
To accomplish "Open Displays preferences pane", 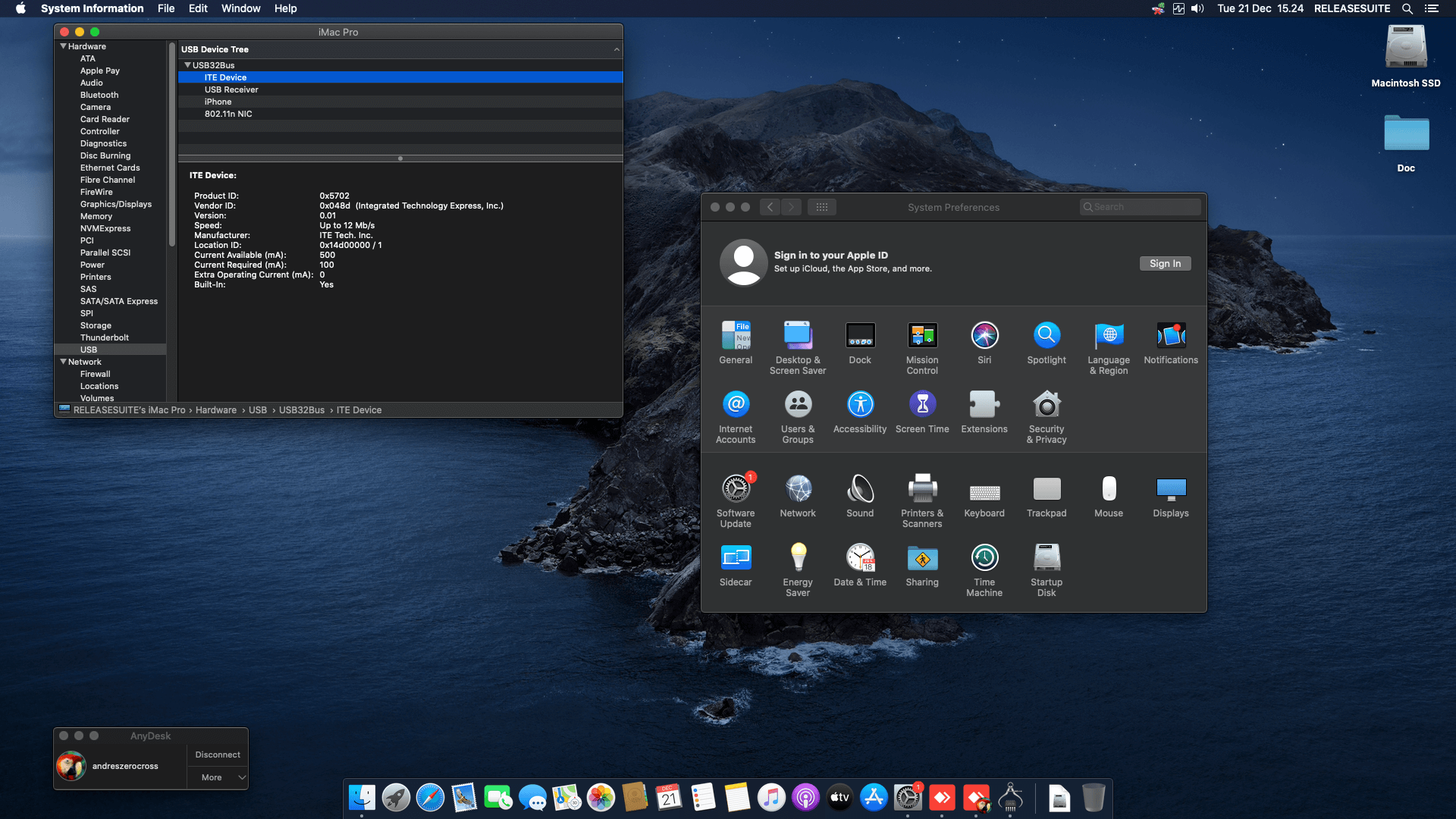I will (x=1171, y=496).
